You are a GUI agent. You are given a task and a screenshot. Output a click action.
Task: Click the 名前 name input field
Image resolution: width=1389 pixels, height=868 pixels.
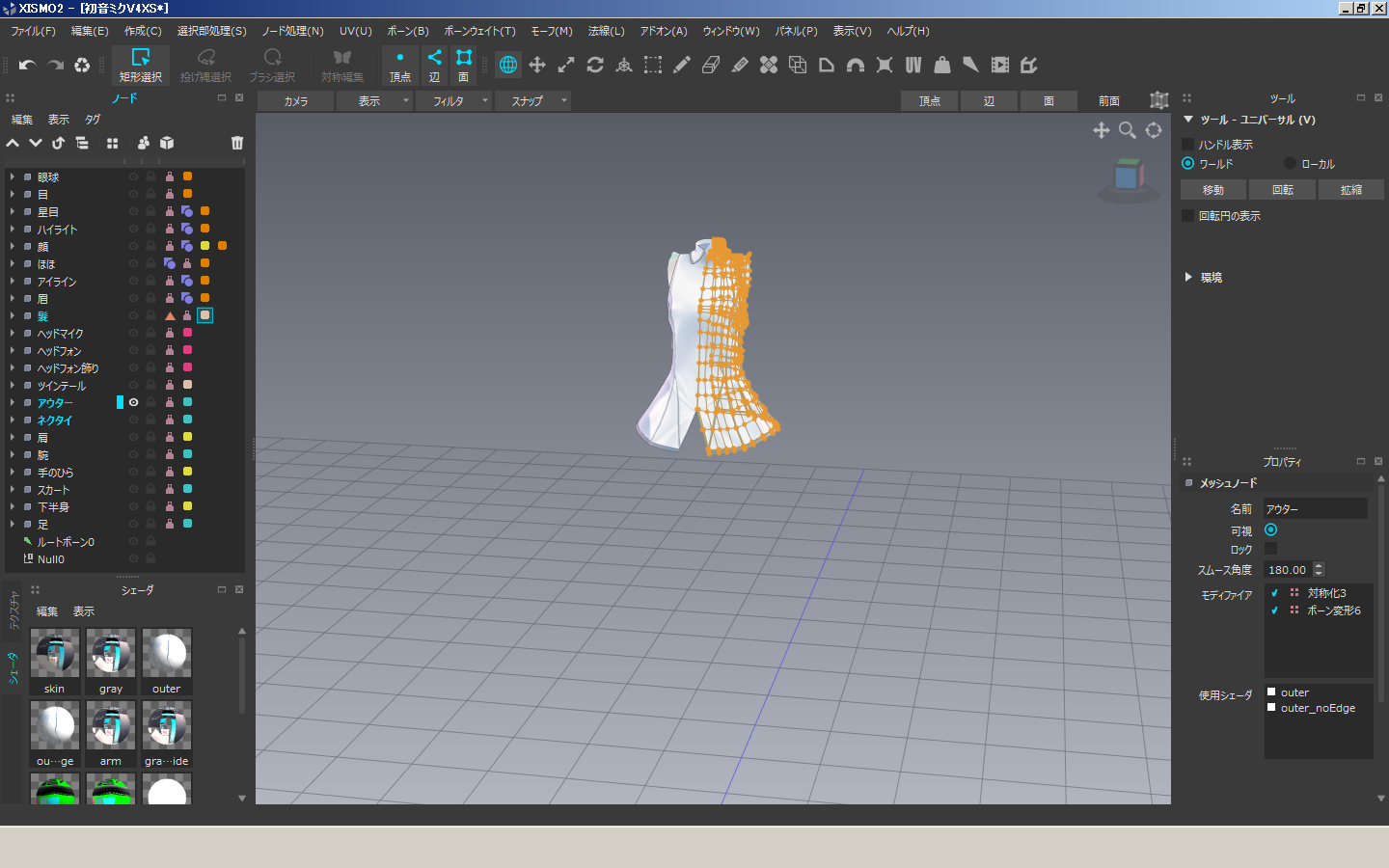coord(1316,508)
